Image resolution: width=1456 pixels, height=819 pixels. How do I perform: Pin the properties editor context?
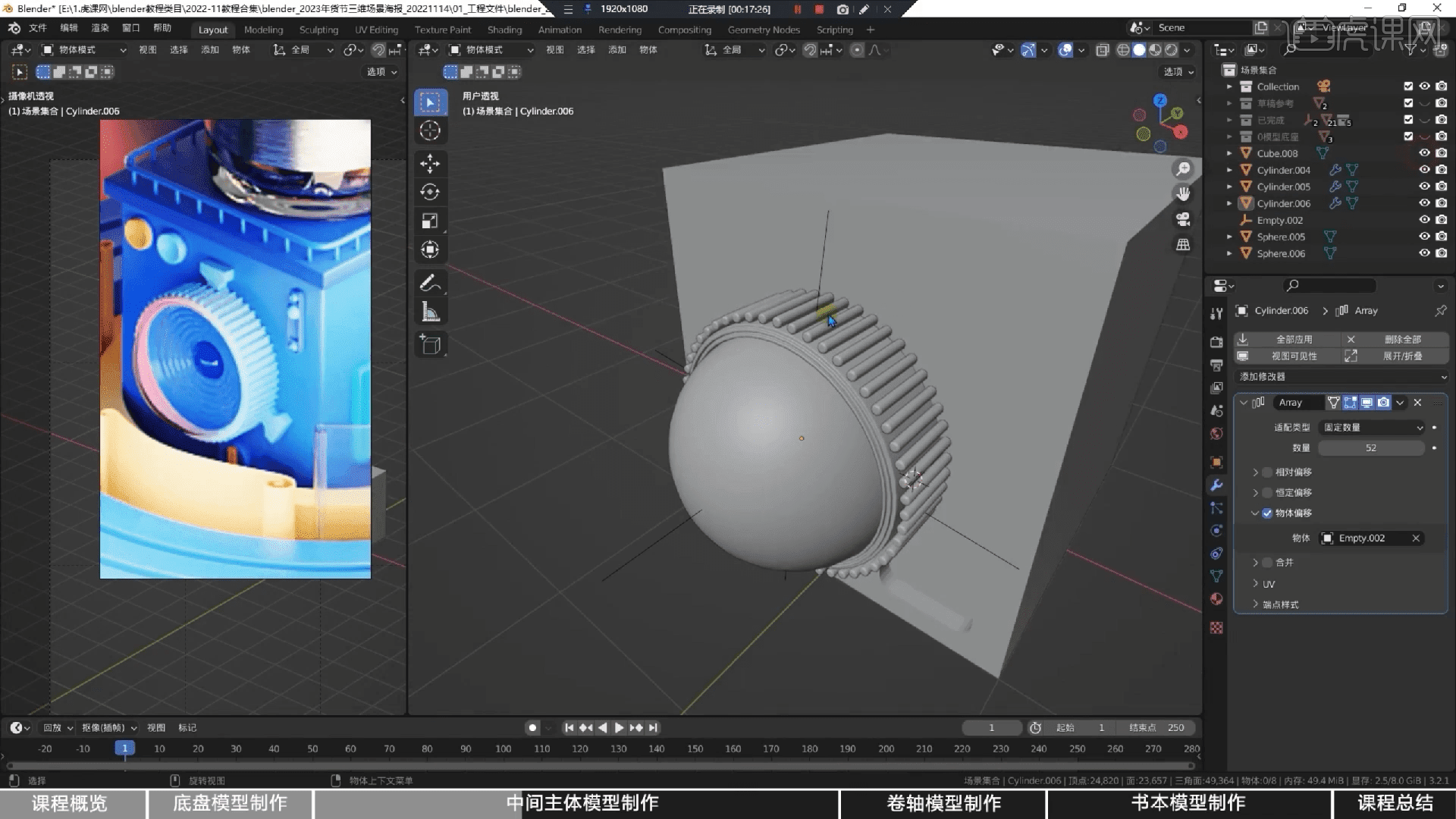pos(1440,310)
